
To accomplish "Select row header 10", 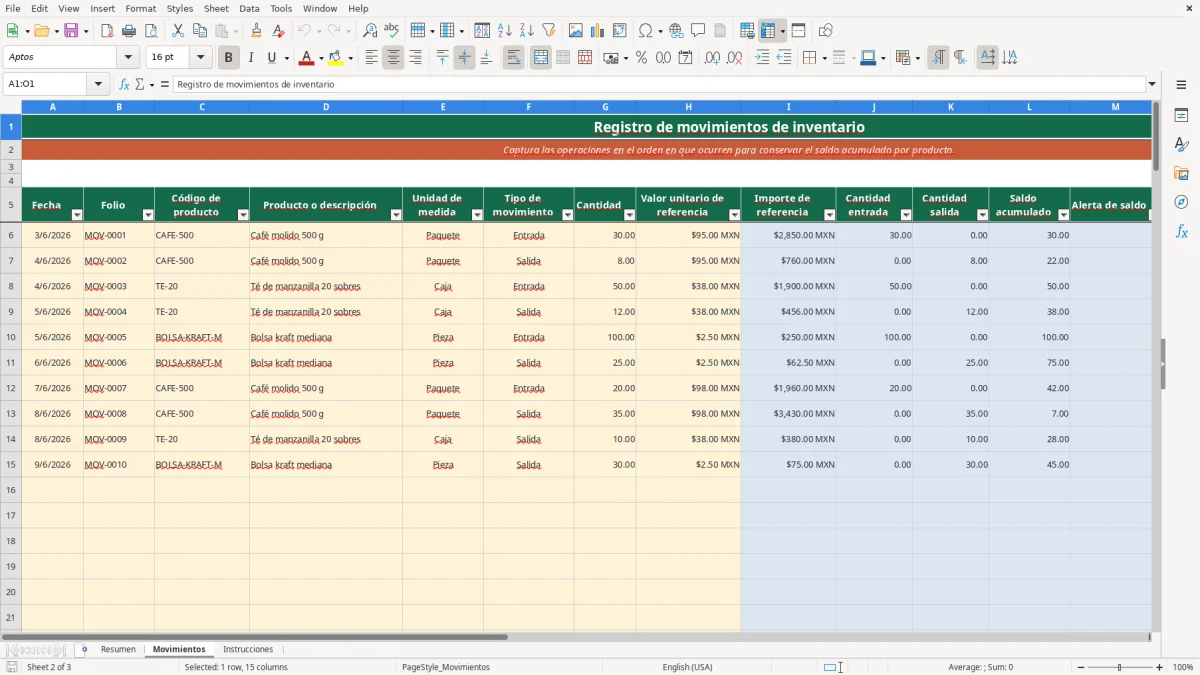I will (11, 337).
